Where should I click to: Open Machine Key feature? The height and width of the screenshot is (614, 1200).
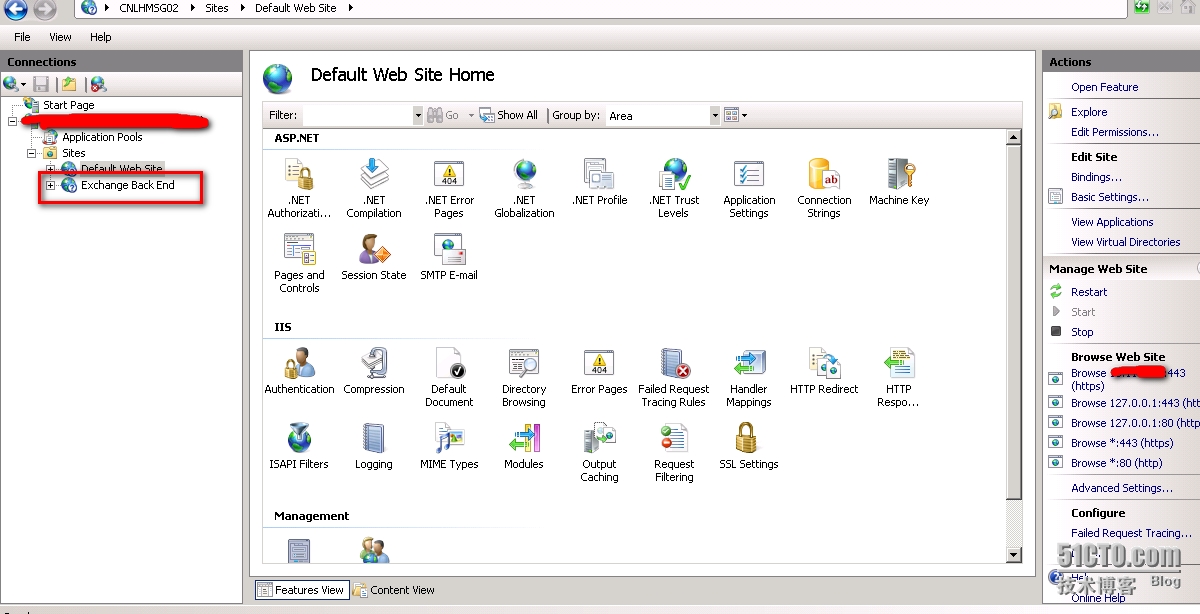[x=899, y=182]
